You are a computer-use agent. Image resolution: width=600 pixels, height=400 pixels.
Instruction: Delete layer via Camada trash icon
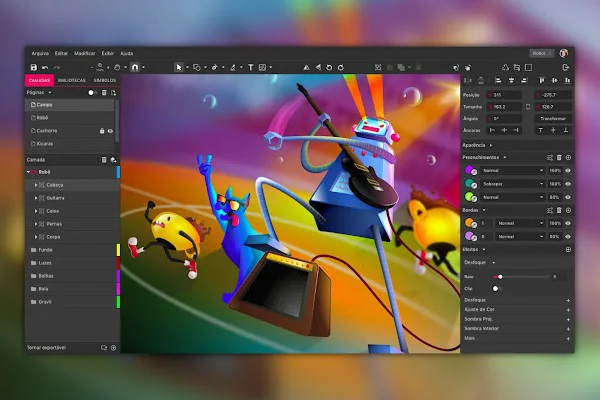click(104, 160)
